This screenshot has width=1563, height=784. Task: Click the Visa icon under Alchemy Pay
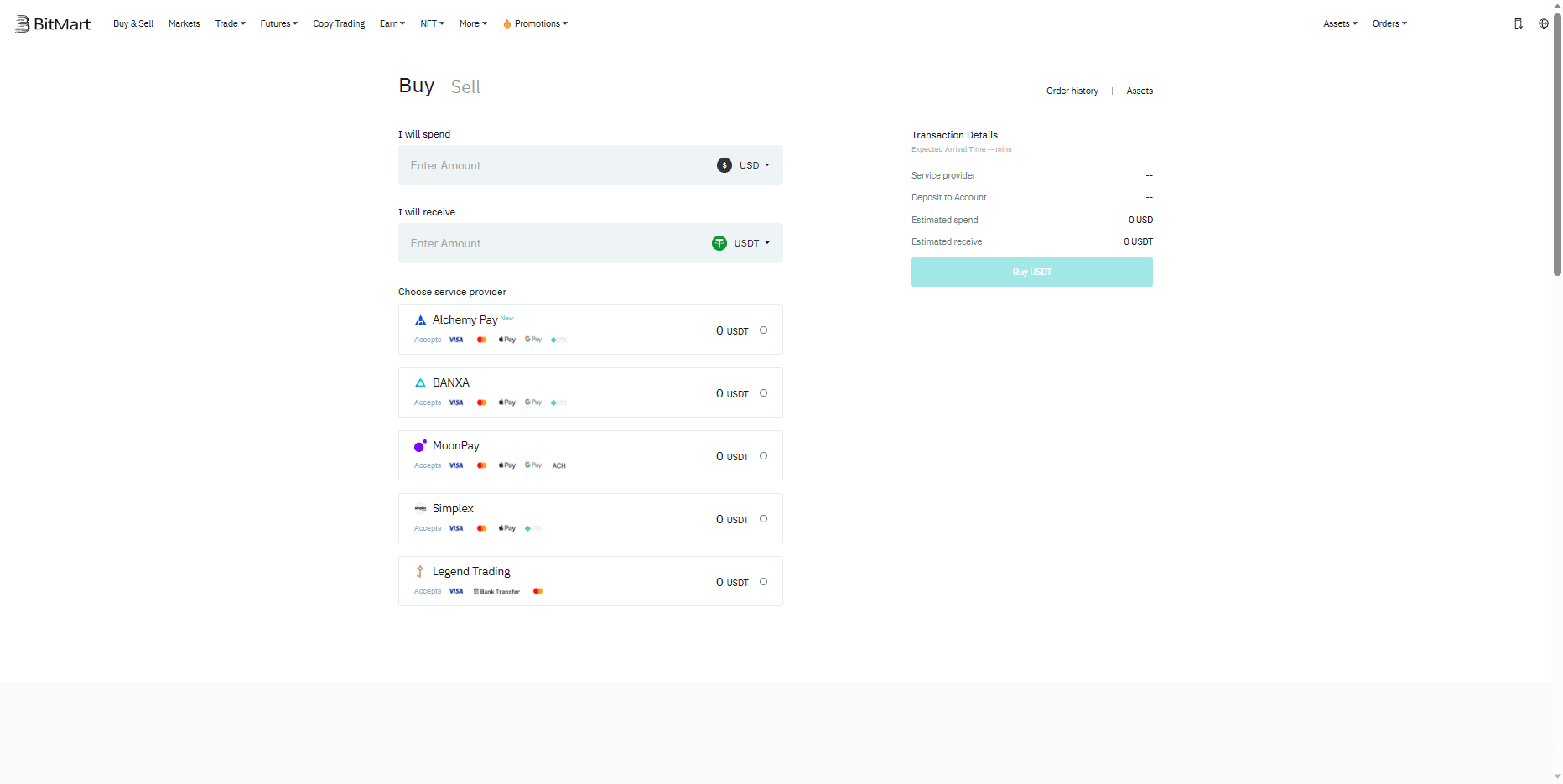456,340
